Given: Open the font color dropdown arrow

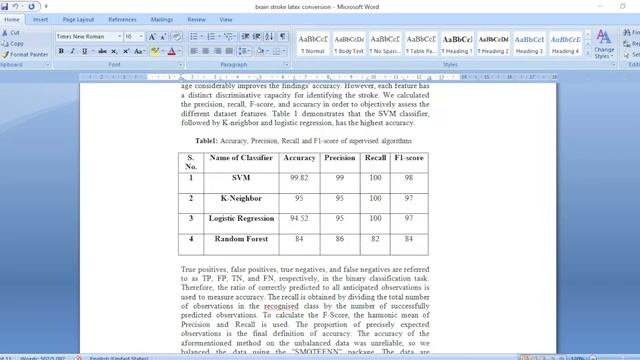Looking at the screenshot, I should tap(180, 51).
